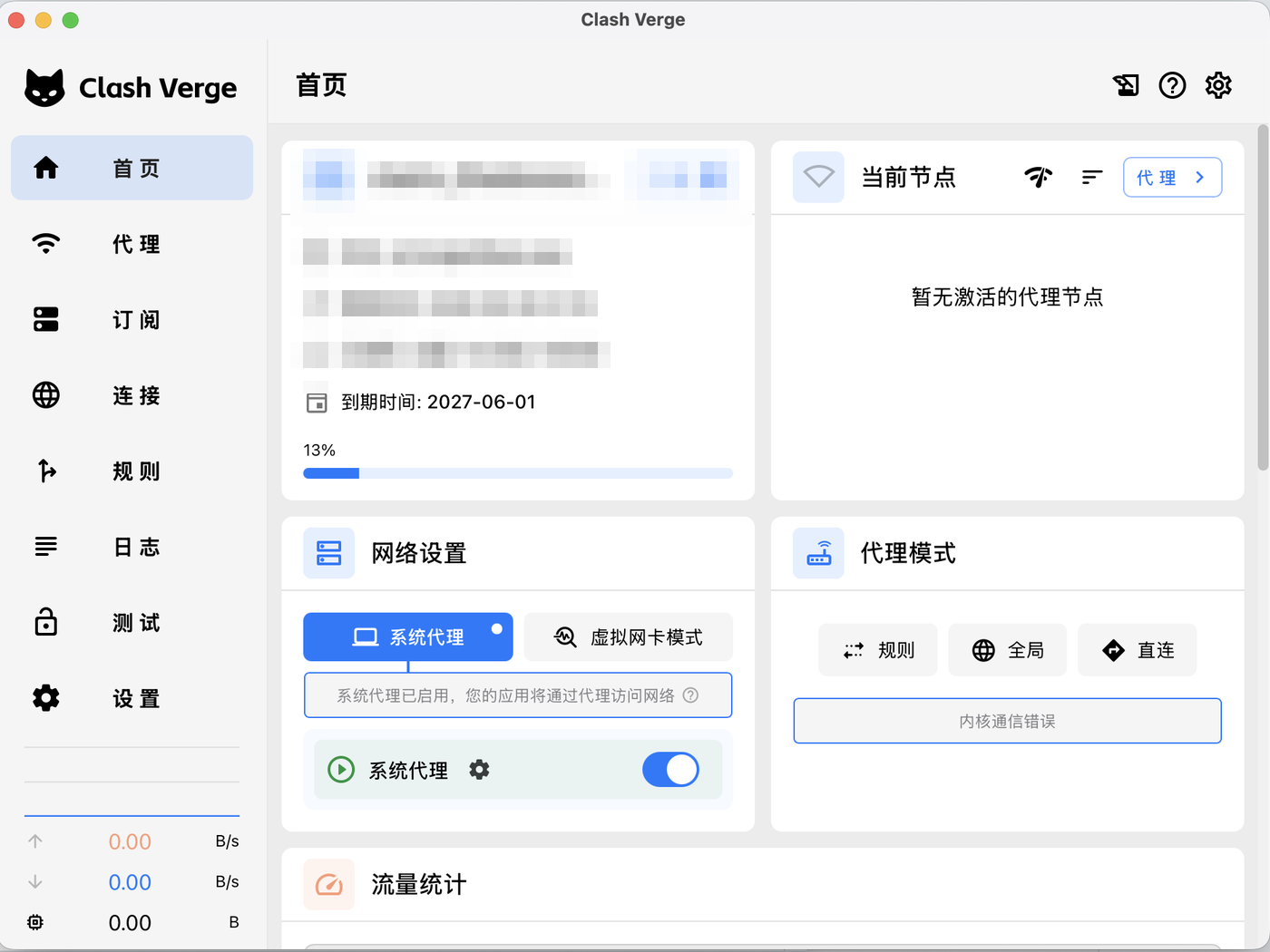Viewport: 1270px width, 952px height.
Task: Click the info icon beside 系统代理已启用 message
Action: pyautogui.click(x=690, y=695)
